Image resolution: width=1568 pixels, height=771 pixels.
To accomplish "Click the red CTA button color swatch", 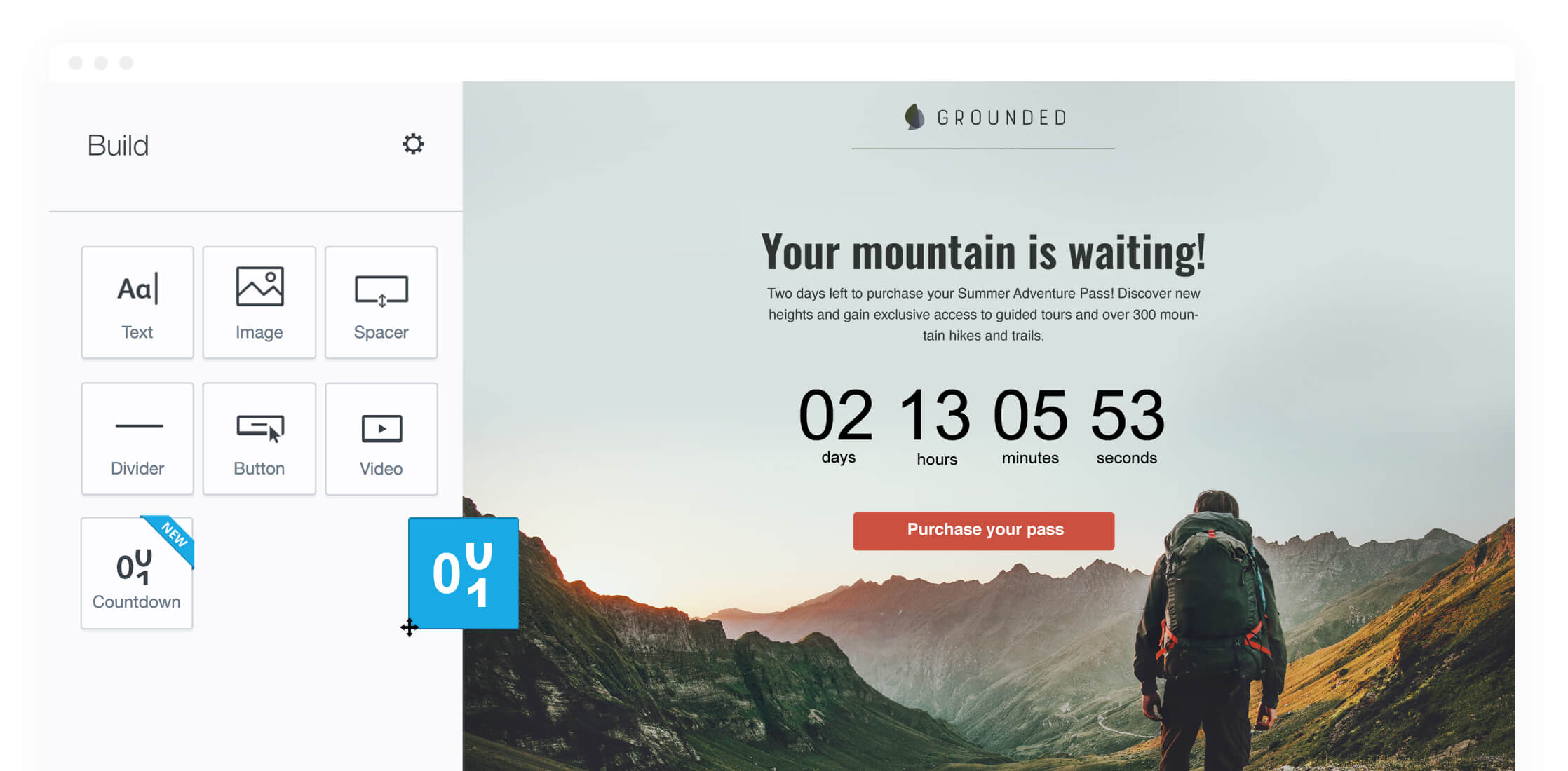I will point(984,529).
